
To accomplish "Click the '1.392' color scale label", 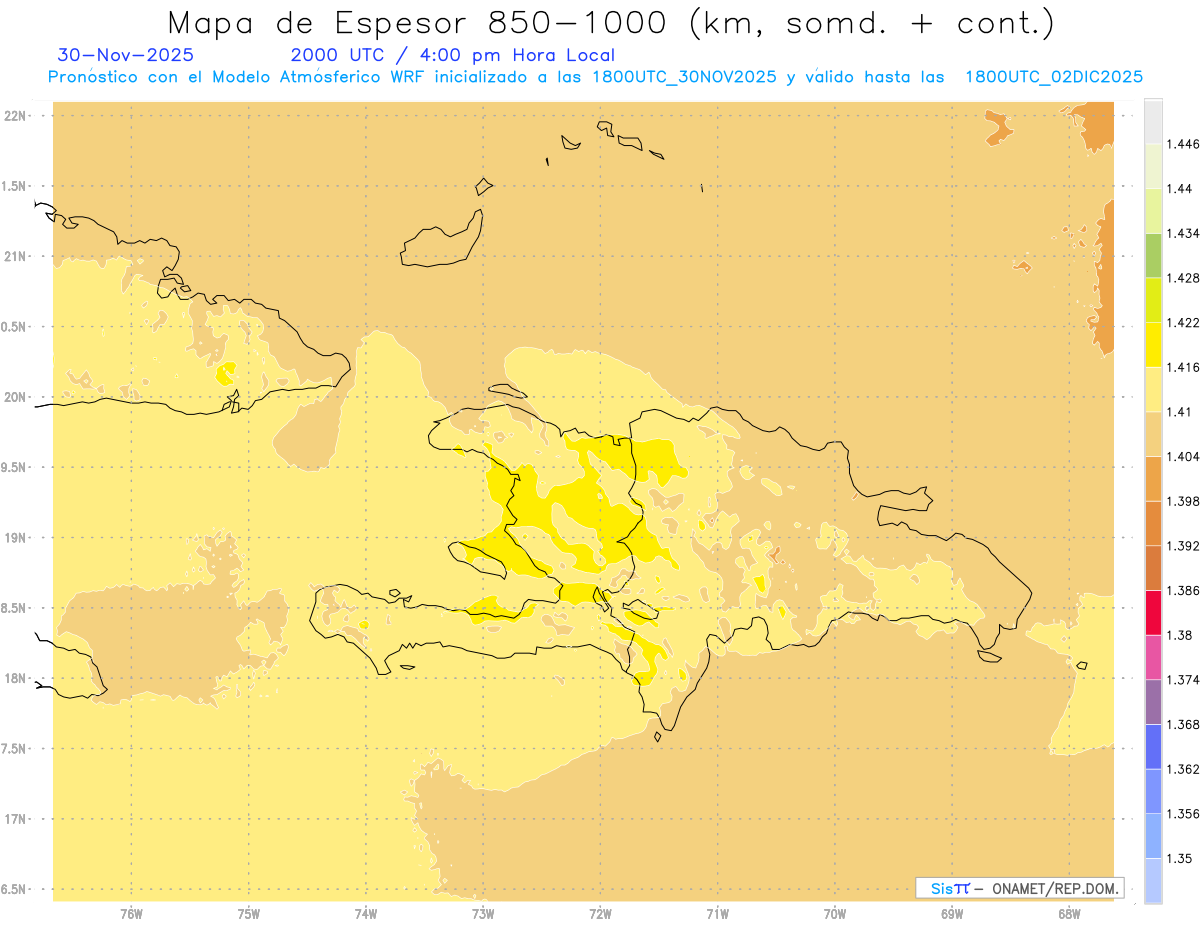I will 1182,546.
